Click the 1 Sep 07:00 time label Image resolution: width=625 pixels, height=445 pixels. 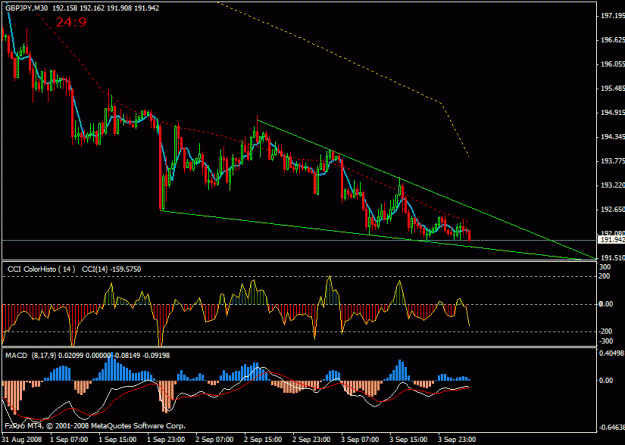69,439
